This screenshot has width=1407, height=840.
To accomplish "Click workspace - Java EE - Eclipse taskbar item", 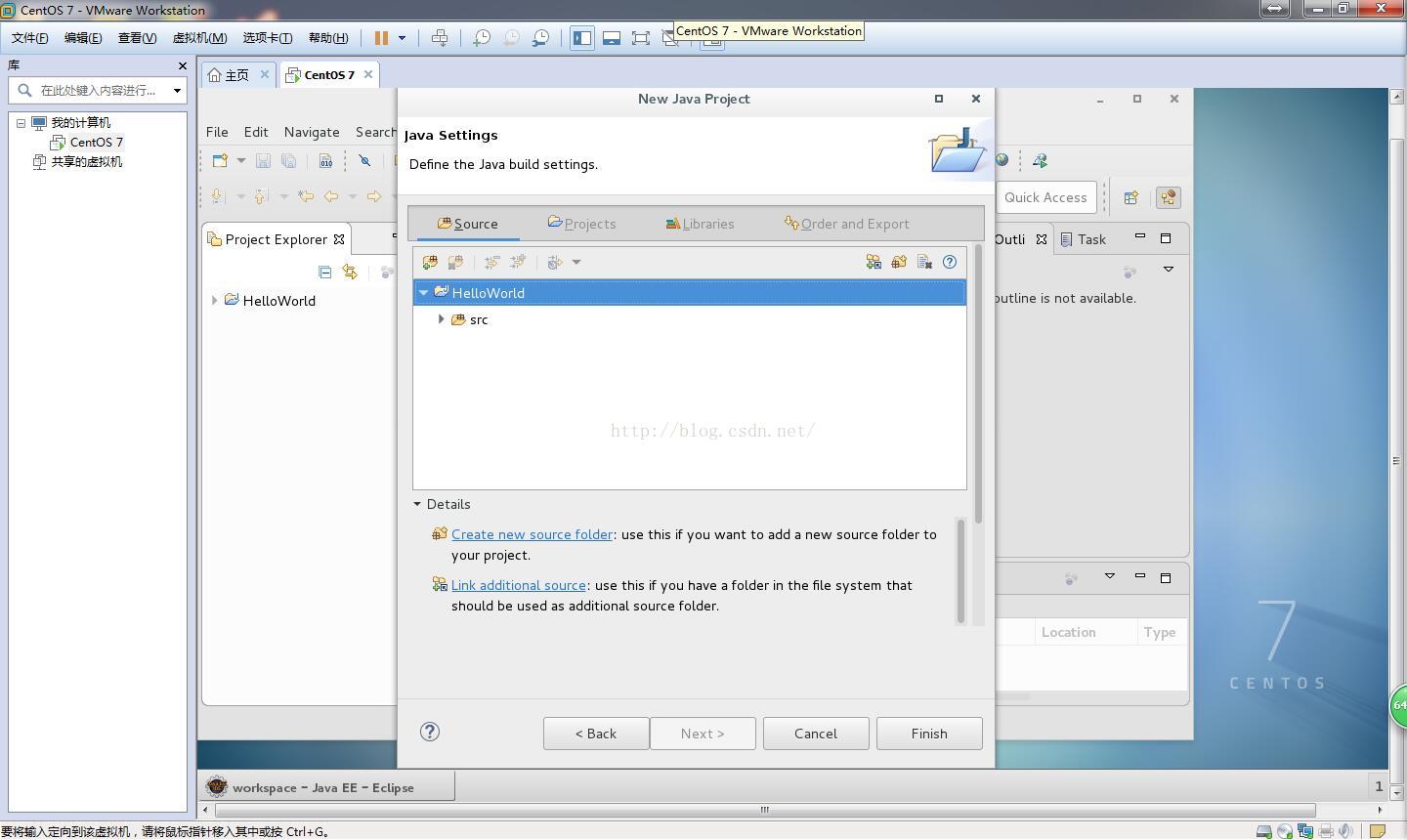I will point(327,787).
